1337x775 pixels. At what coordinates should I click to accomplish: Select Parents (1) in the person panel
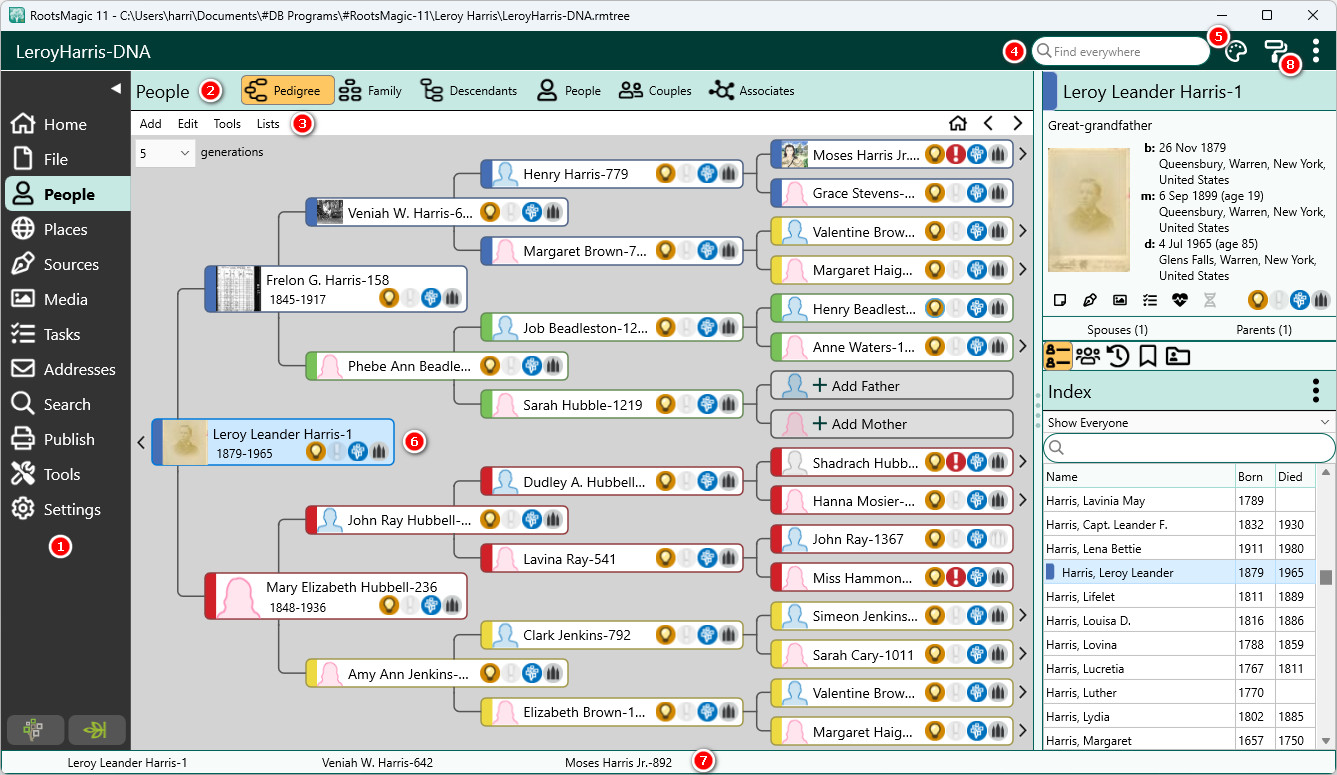coord(1263,329)
